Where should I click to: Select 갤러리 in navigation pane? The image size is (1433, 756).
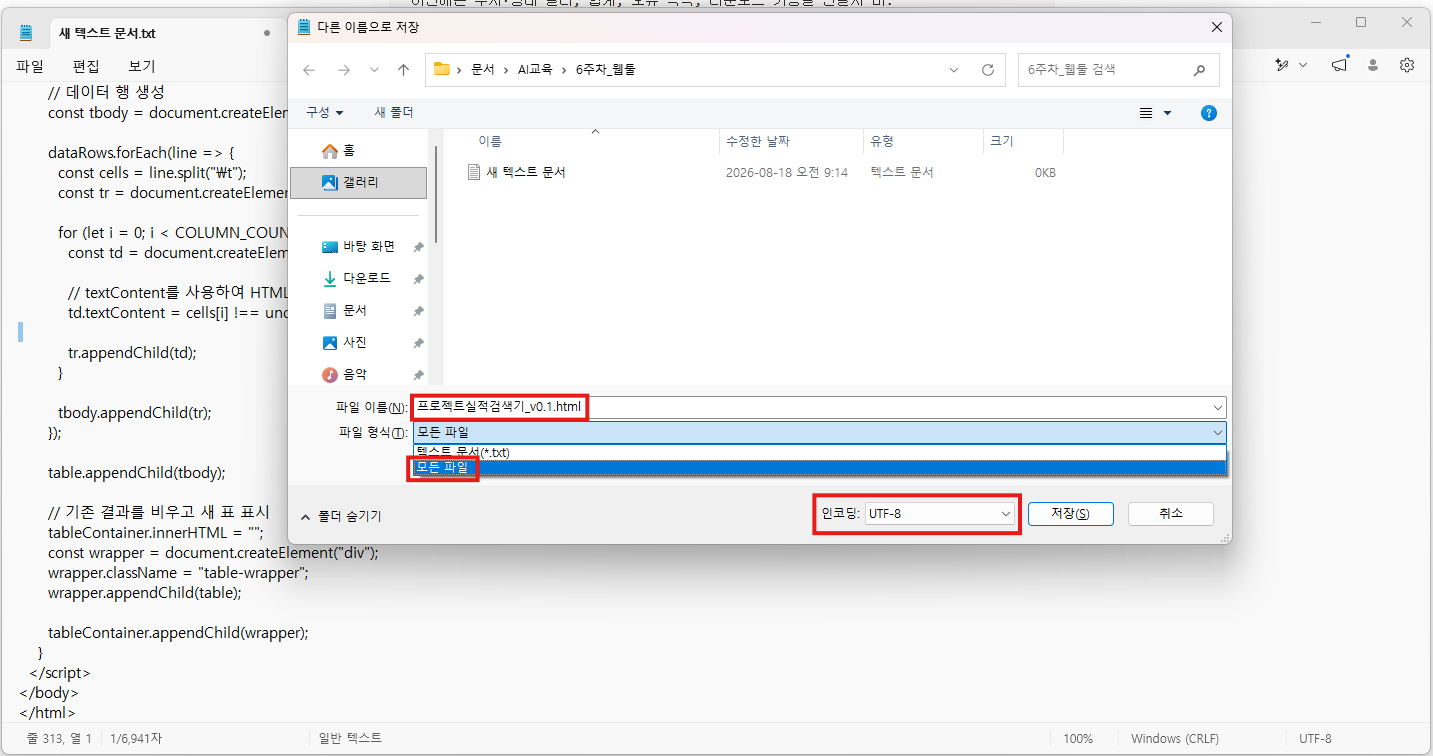click(x=358, y=183)
